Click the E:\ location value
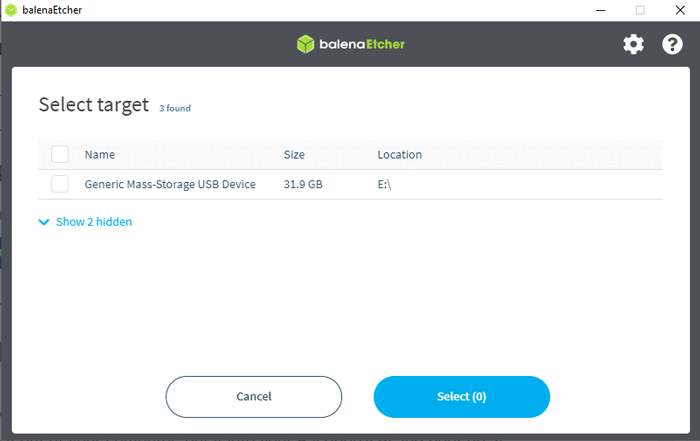The width and height of the screenshot is (700, 441). tap(384, 184)
